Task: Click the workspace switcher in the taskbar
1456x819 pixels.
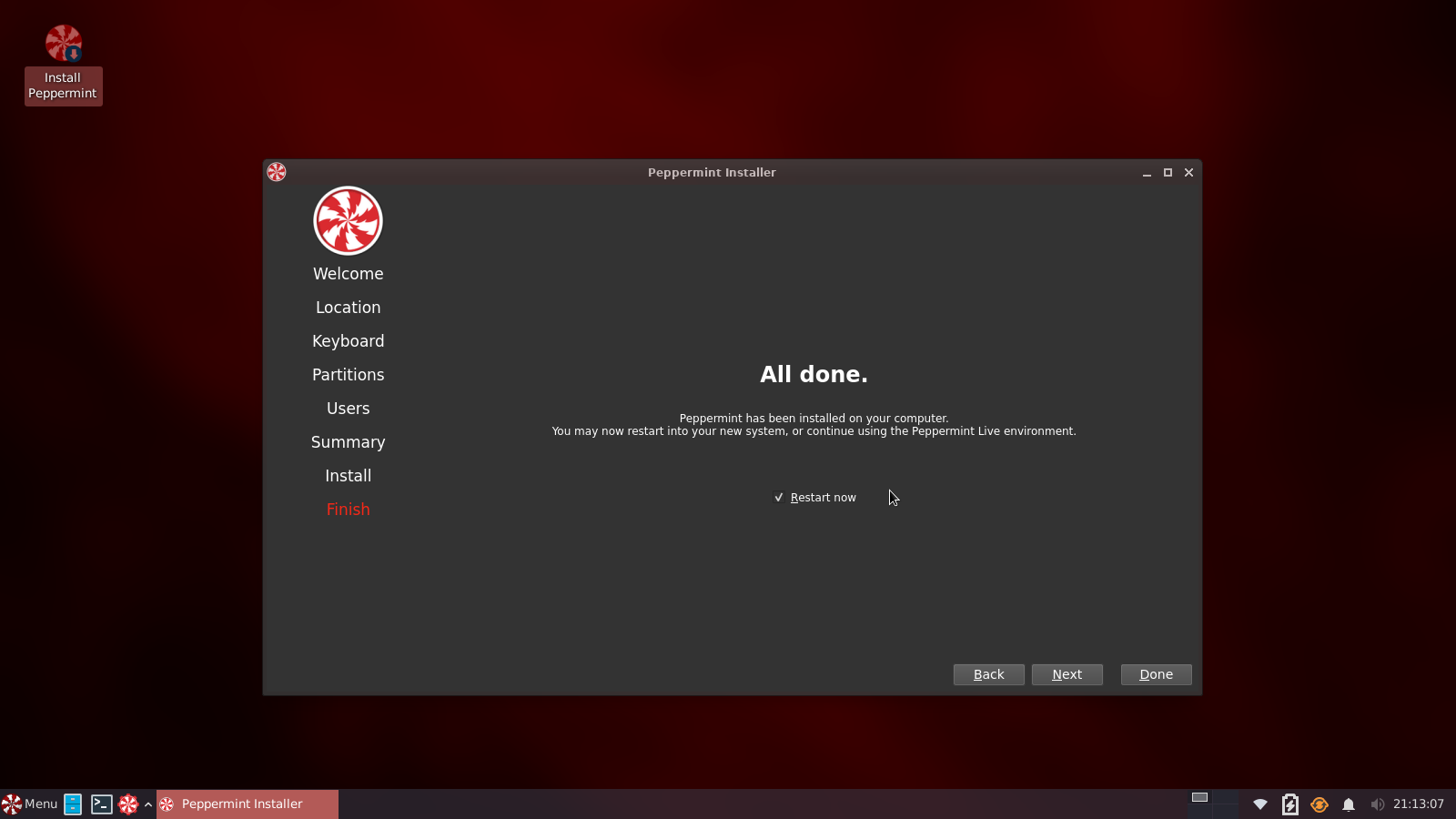Action: 1201,804
